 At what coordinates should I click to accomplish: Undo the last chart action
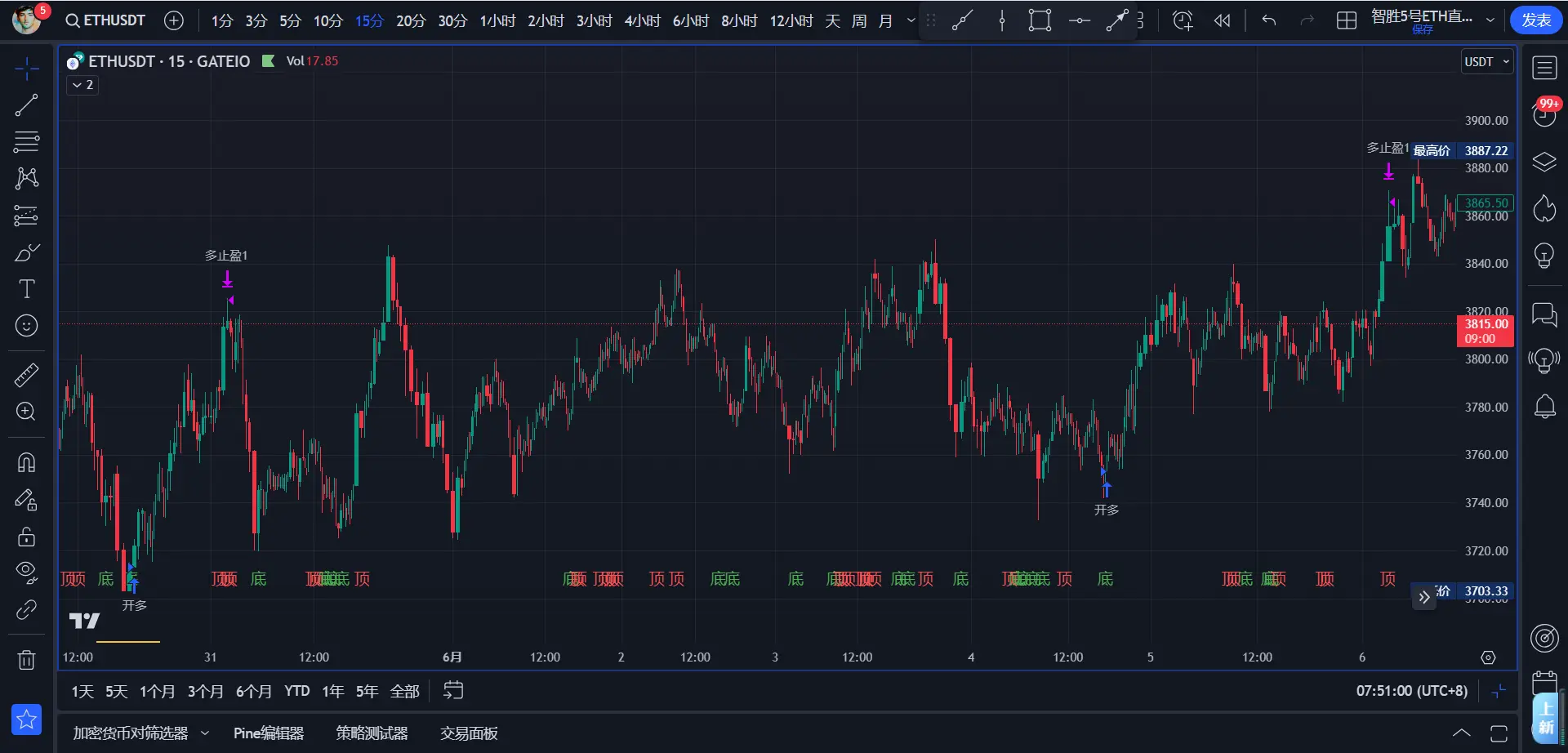tap(1269, 20)
